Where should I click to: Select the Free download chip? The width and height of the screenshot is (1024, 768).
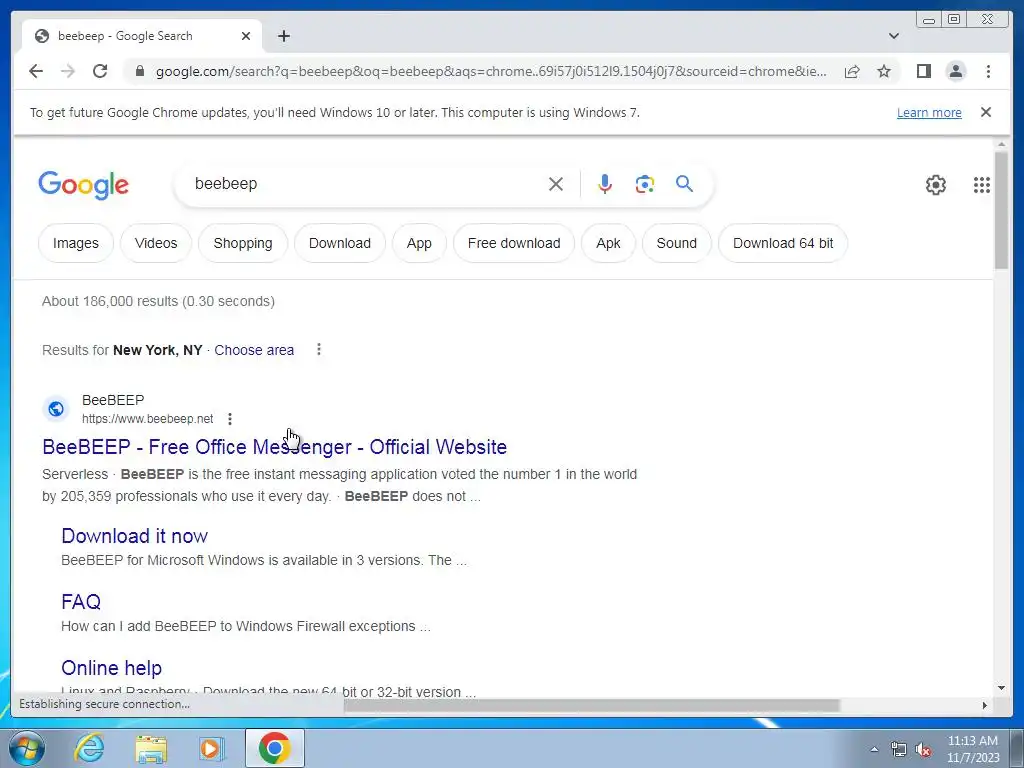(514, 243)
